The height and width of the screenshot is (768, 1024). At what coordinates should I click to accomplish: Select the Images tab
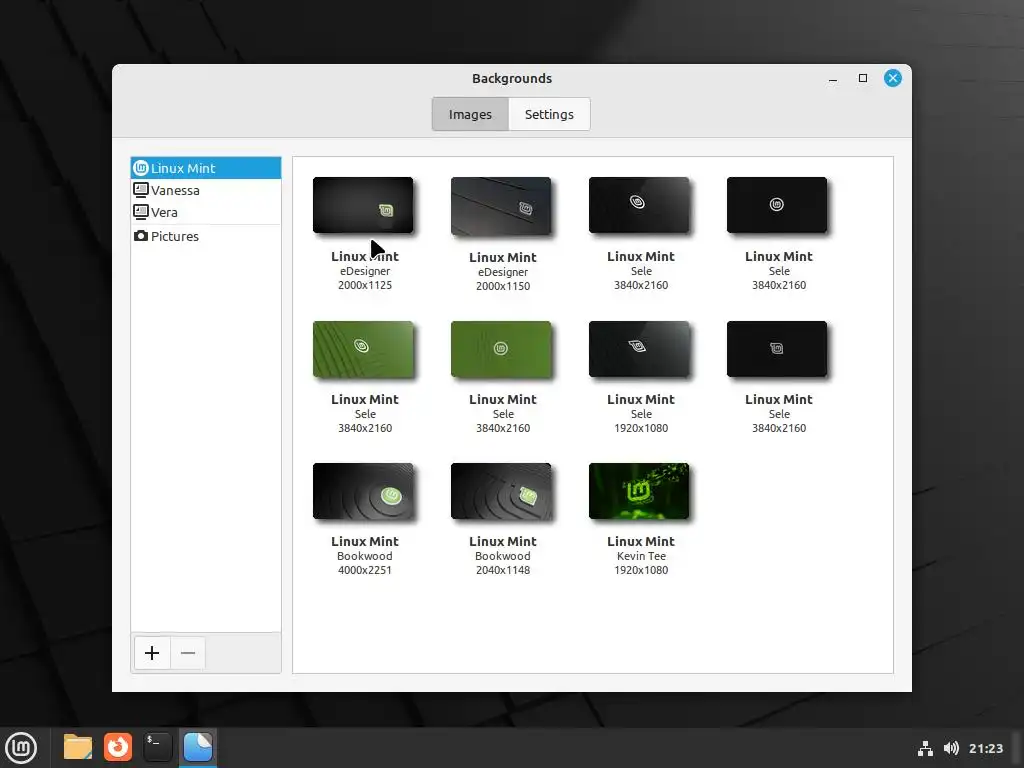point(470,114)
